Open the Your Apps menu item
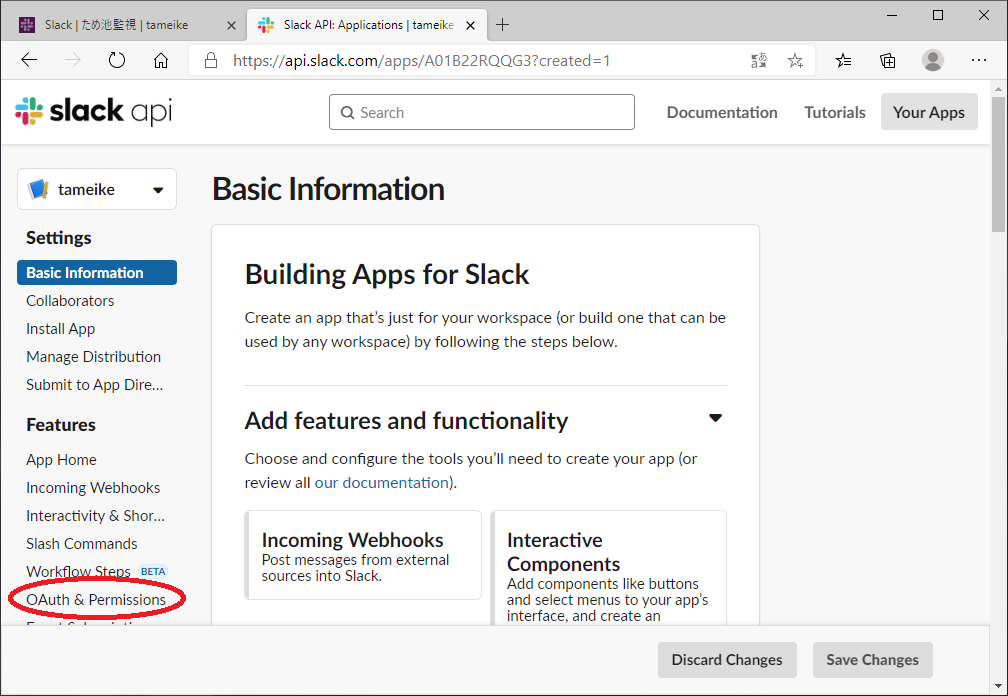The image size is (1008, 696). (928, 112)
